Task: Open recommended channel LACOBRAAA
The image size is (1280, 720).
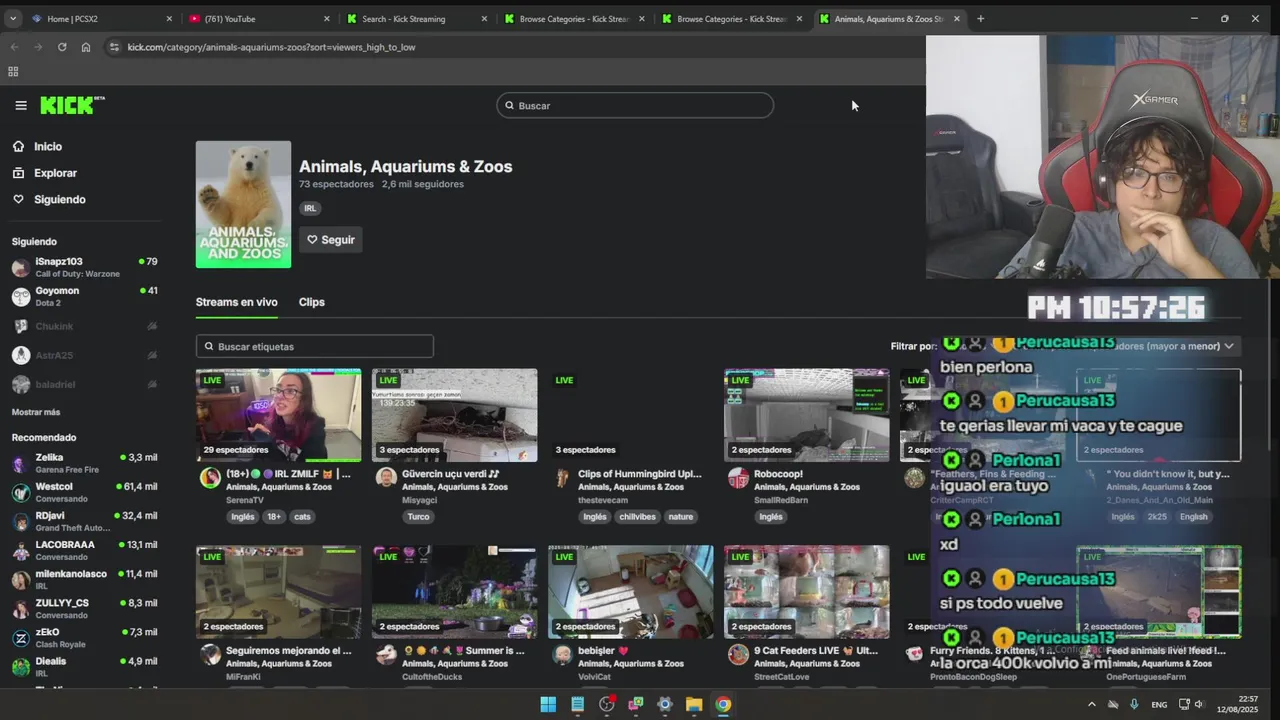Action: coord(84,550)
